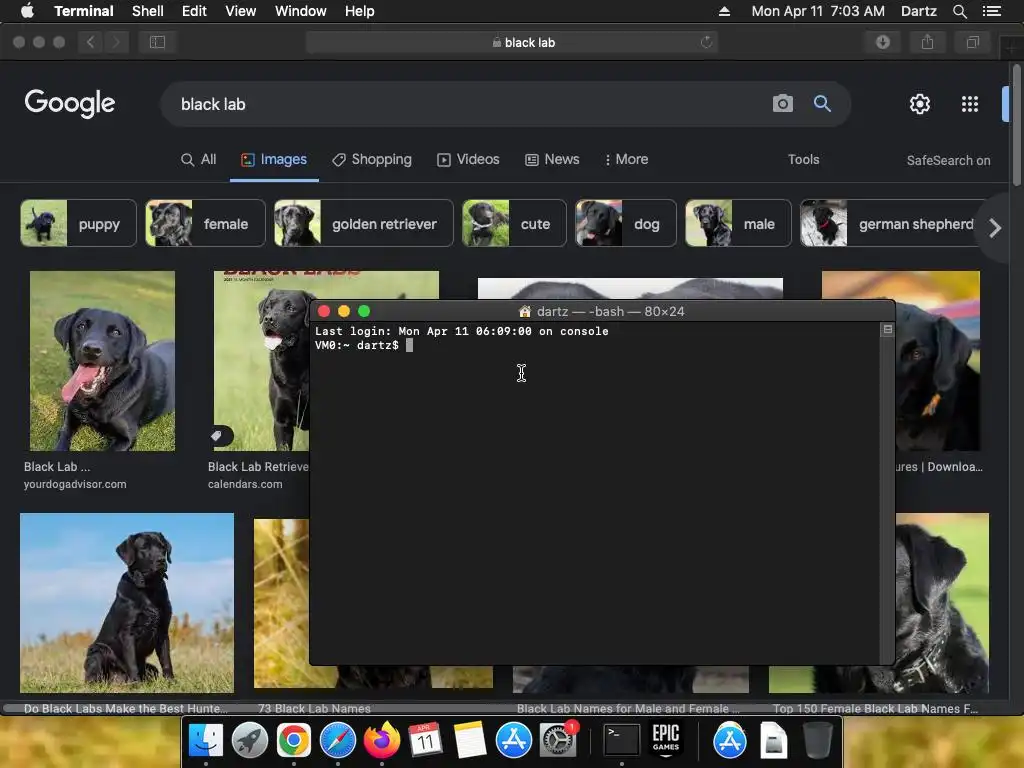The image size is (1024, 768).
Task: Switch to the Shopping tab
Action: (x=372, y=159)
